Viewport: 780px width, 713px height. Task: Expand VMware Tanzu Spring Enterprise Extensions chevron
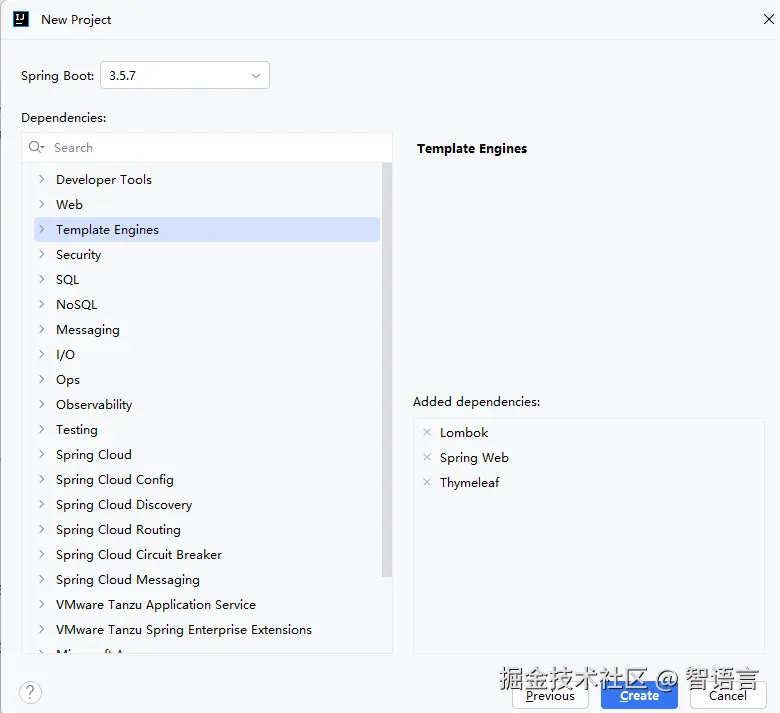pos(42,629)
